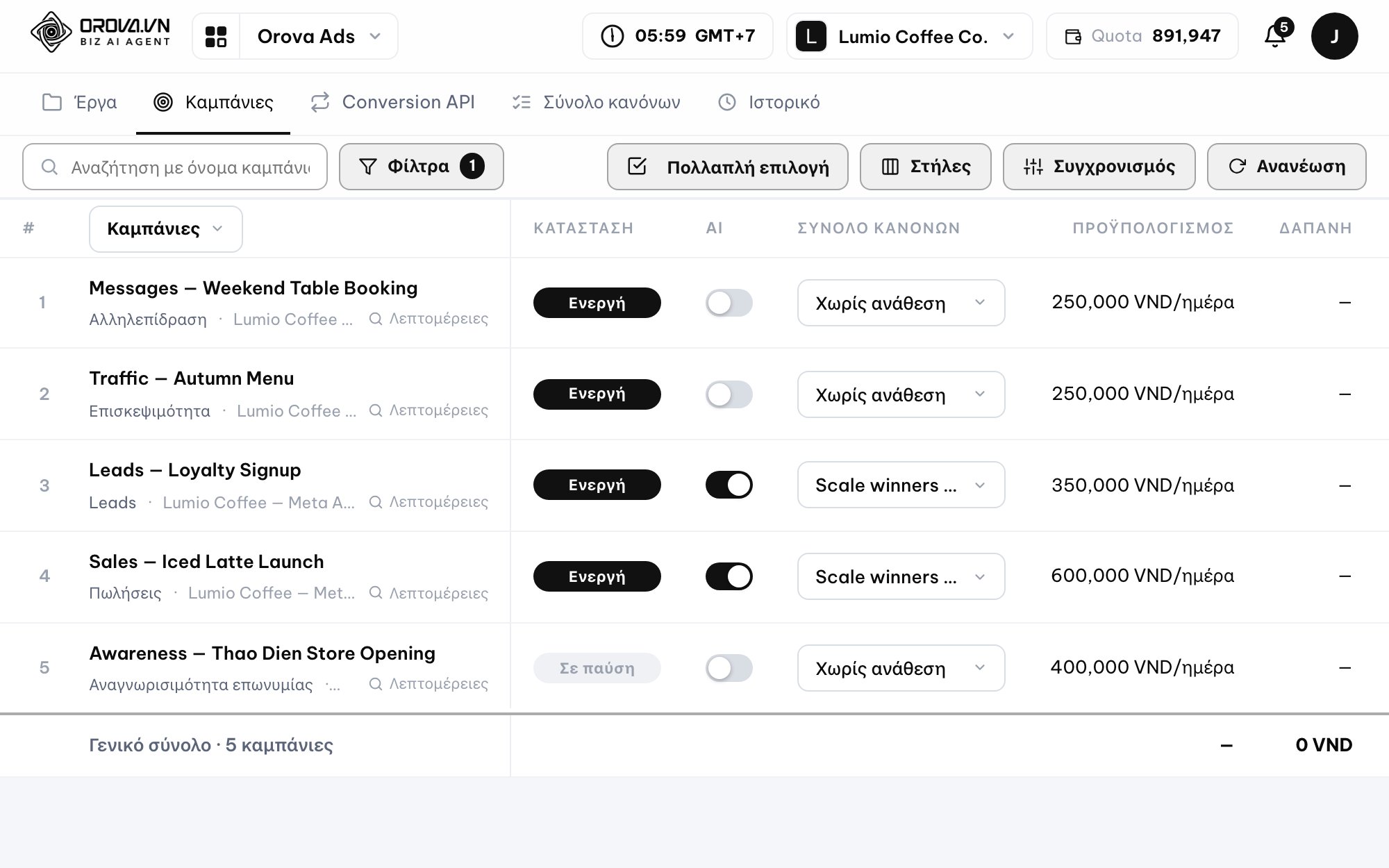Image resolution: width=1389 pixels, height=868 pixels.
Task: Open the J user avatar
Action: 1334,36
